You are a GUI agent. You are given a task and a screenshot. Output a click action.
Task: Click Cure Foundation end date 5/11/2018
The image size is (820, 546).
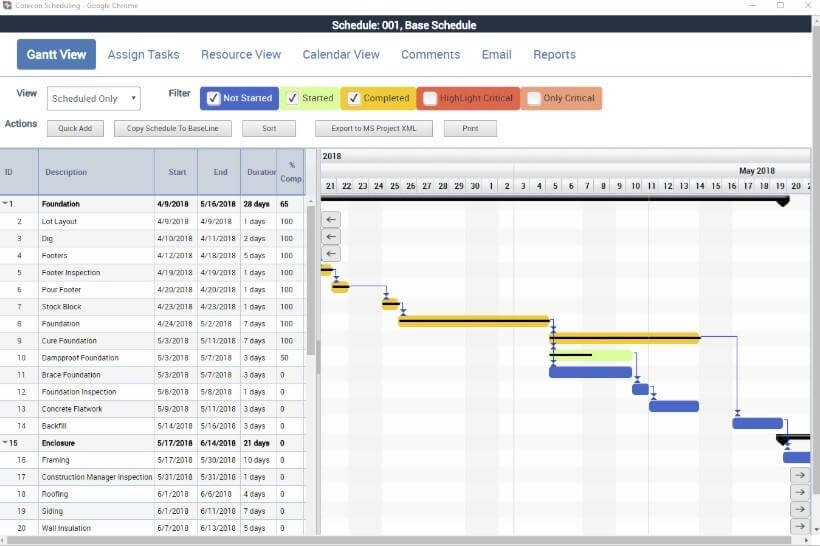(x=218, y=341)
